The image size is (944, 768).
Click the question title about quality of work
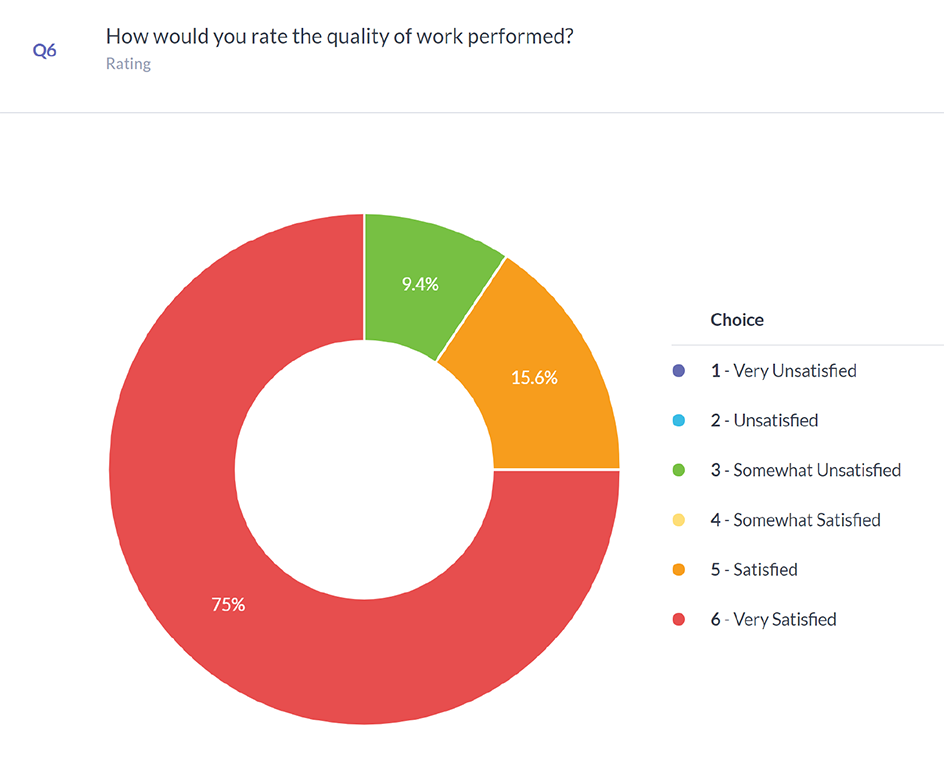coord(339,37)
